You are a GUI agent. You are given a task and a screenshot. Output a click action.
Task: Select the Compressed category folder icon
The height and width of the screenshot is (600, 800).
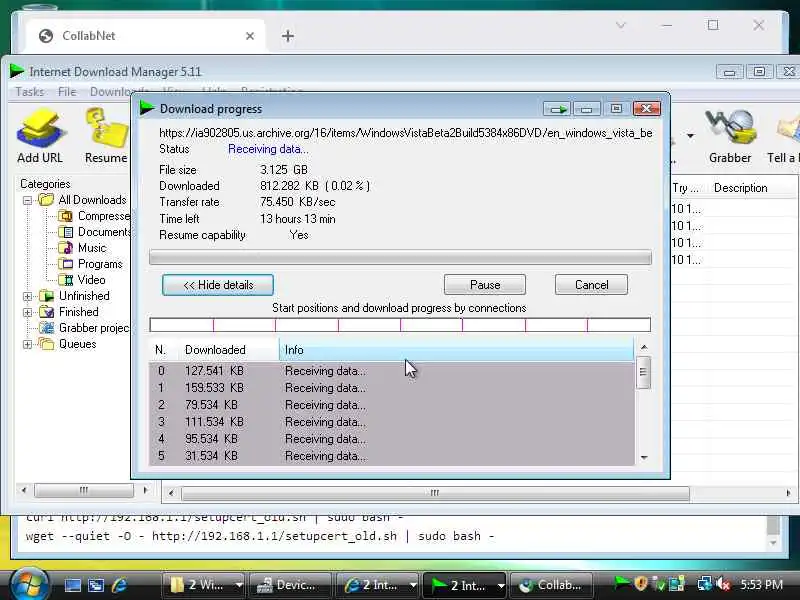tap(65, 216)
